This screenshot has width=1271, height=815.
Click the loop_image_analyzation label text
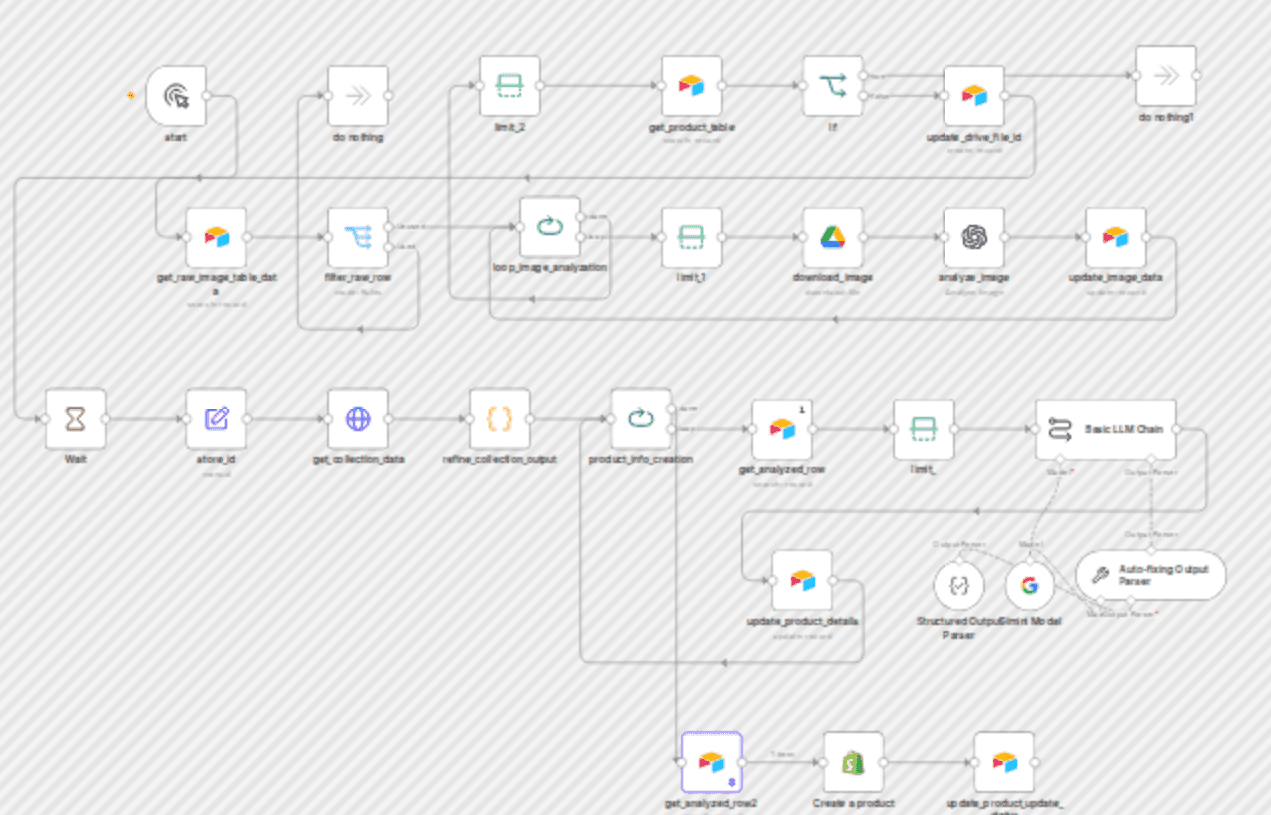(551, 267)
